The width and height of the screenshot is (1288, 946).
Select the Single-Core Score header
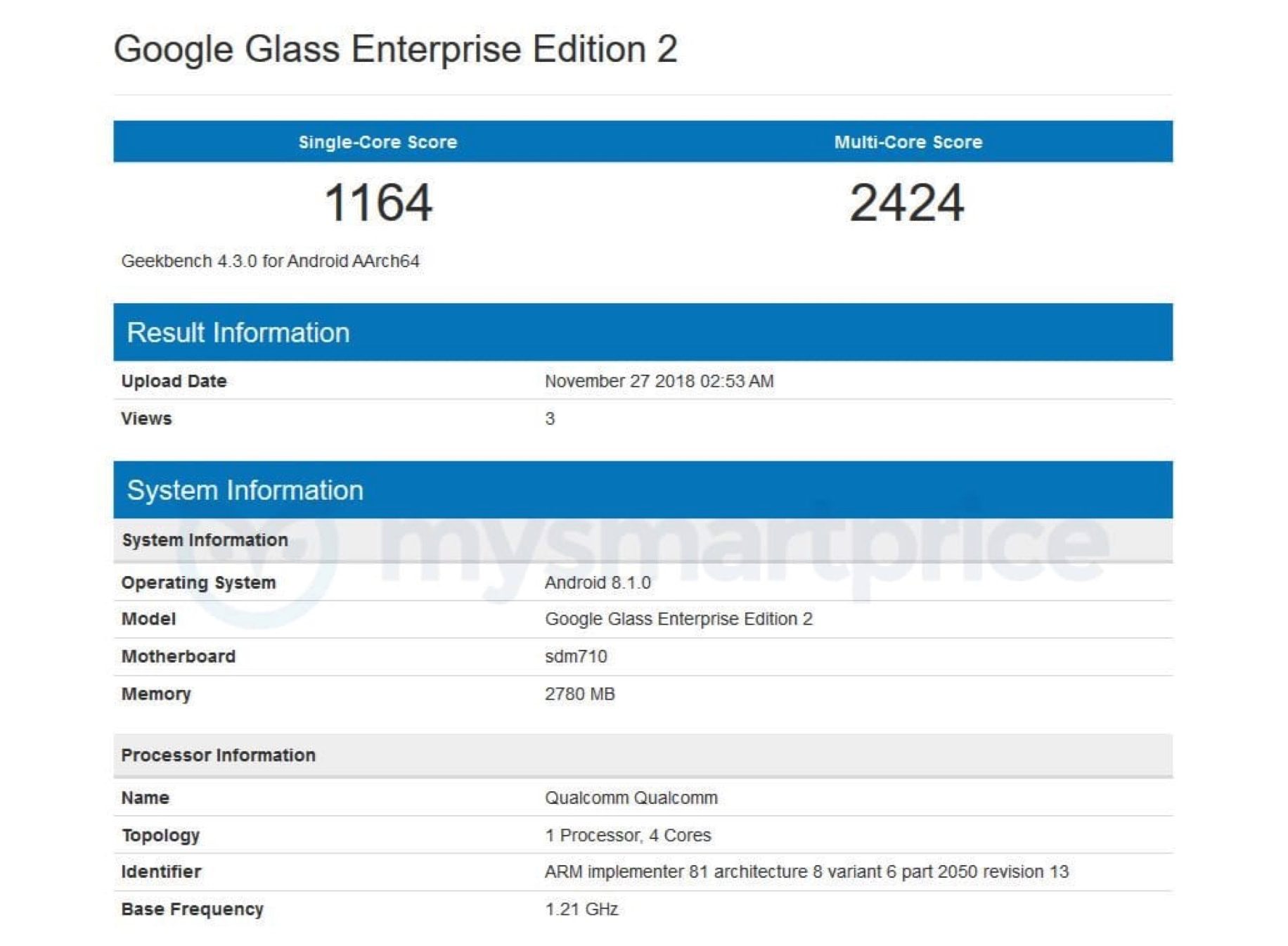(378, 142)
